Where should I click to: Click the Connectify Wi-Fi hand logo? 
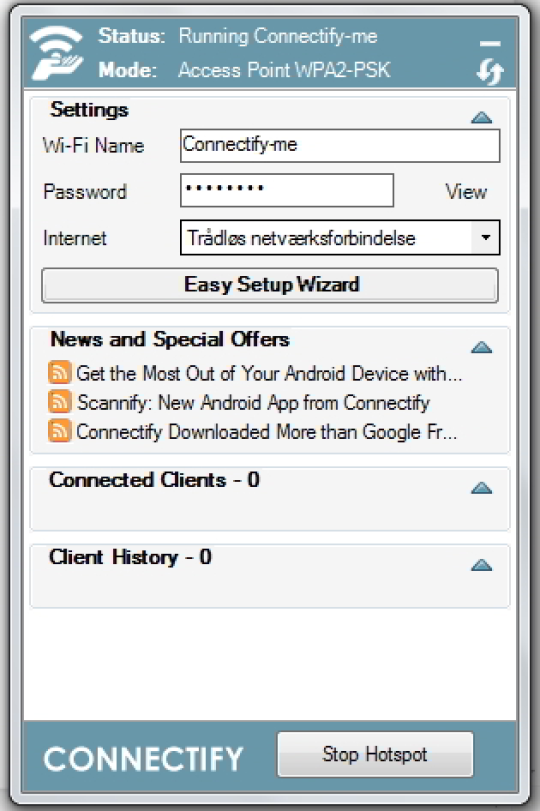pos(56,53)
